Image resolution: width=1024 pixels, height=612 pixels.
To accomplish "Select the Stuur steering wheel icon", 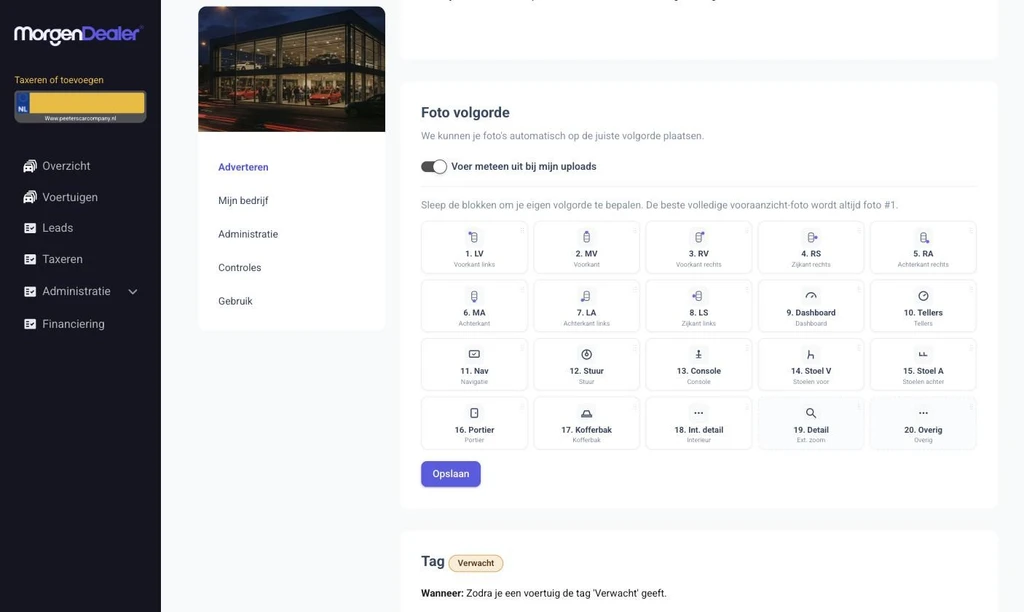I will [586, 355].
